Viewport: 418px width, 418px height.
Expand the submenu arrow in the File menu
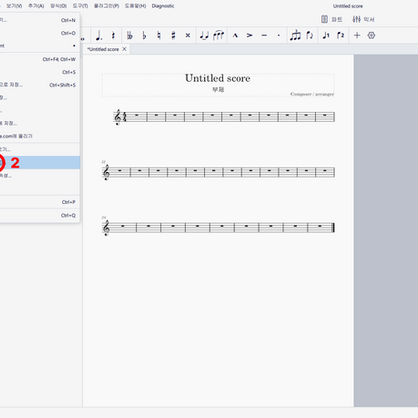(x=74, y=46)
